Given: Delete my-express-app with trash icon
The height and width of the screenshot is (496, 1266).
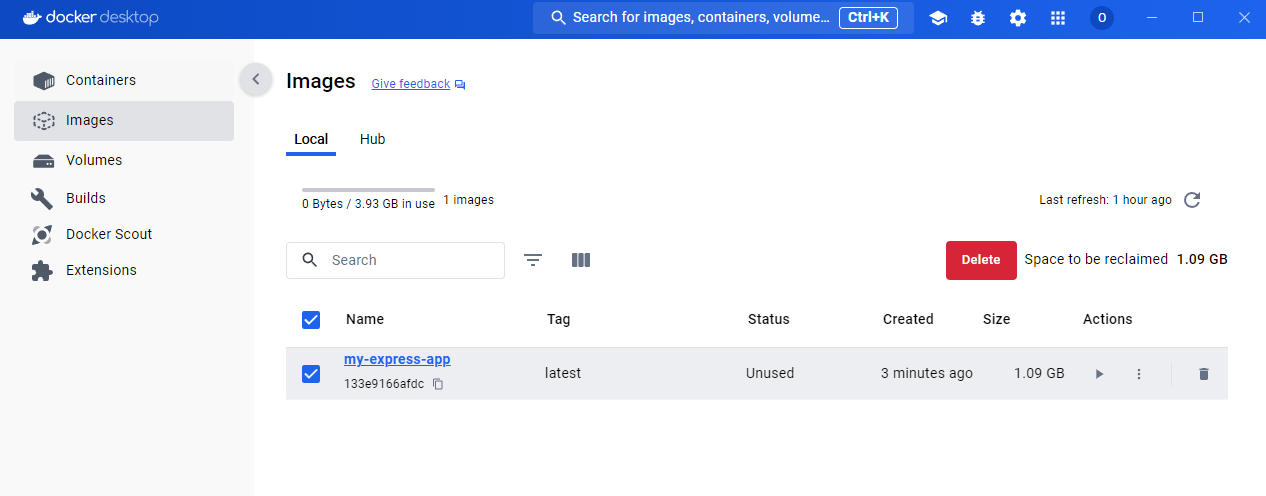Looking at the screenshot, I should tap(1204, 374).
